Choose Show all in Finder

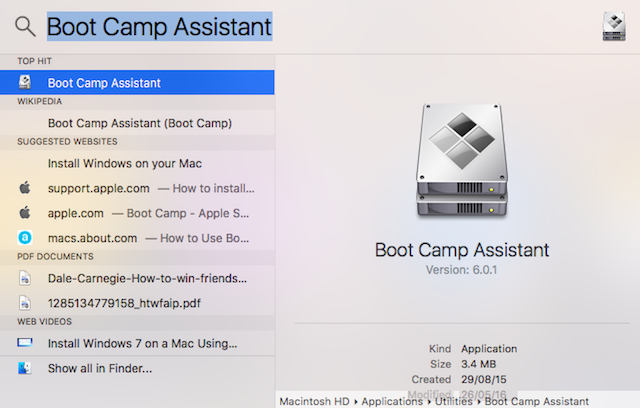(x=100, y=368)
